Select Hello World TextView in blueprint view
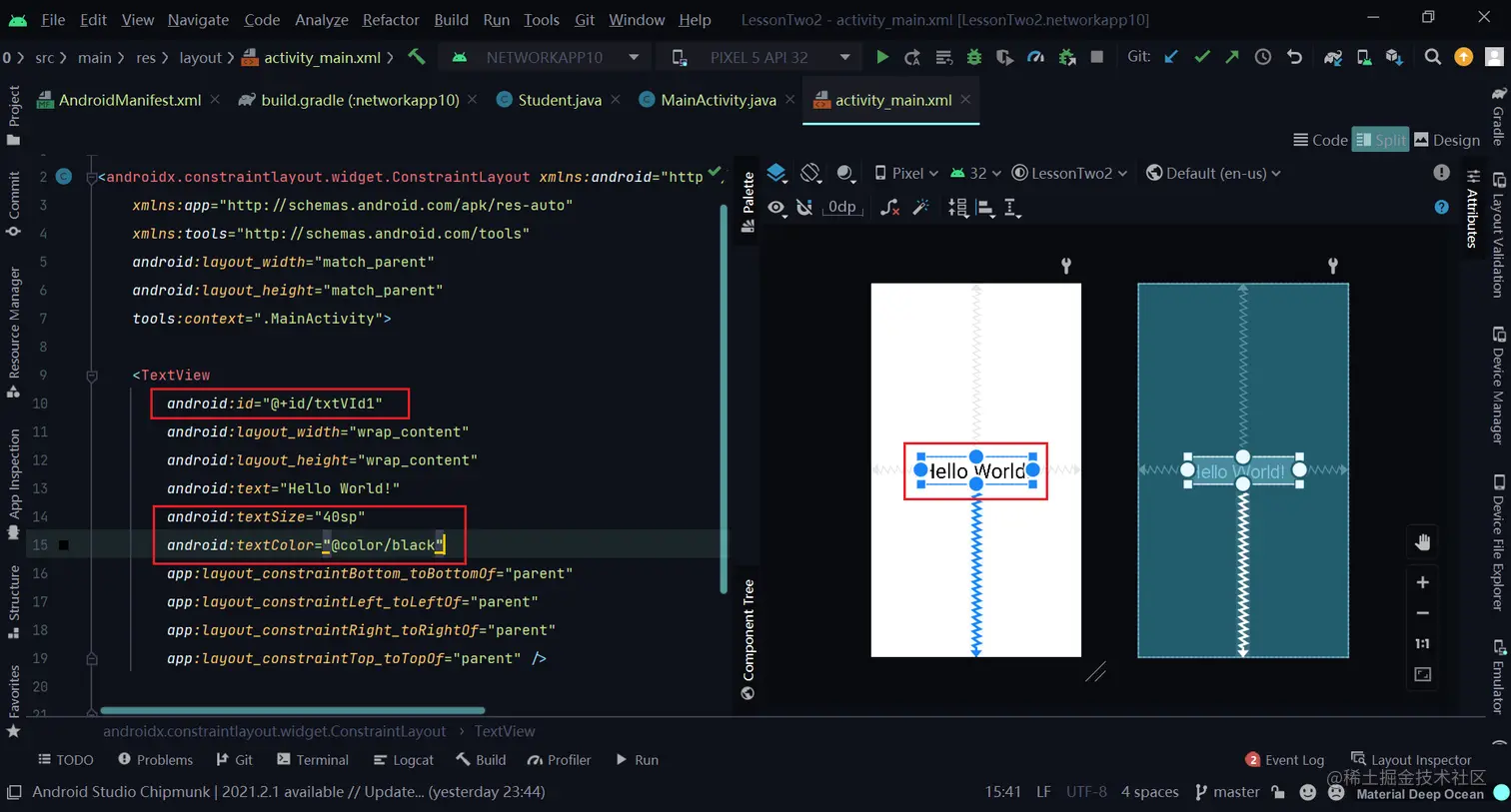Screen dimensions: 1511x812 [x=1243, y=470]
